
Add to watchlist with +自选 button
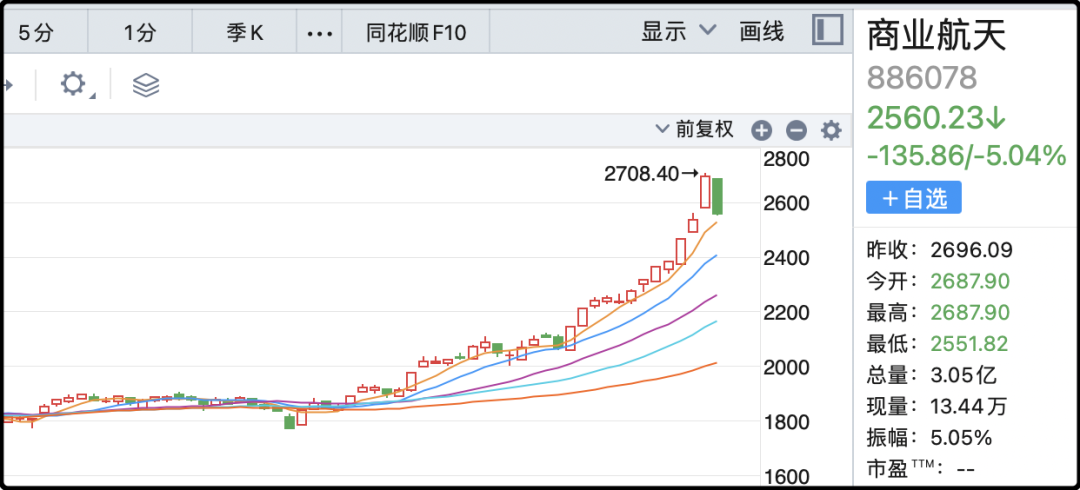pyautogui.click(x=913, y=198)
